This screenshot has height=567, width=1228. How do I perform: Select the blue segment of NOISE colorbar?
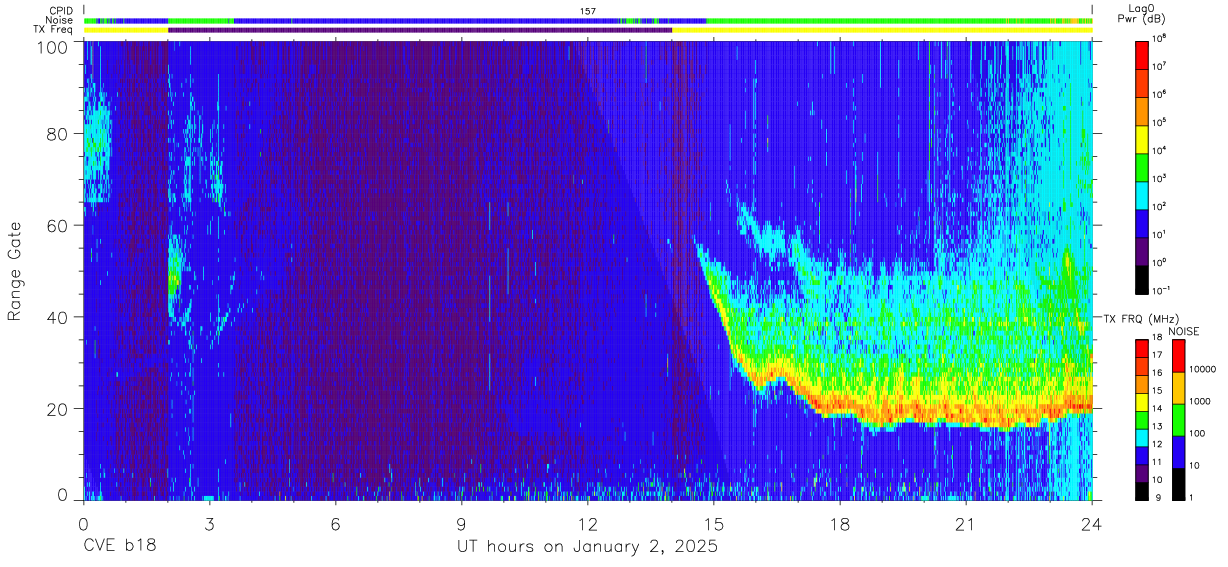[x=1178, y=452]
